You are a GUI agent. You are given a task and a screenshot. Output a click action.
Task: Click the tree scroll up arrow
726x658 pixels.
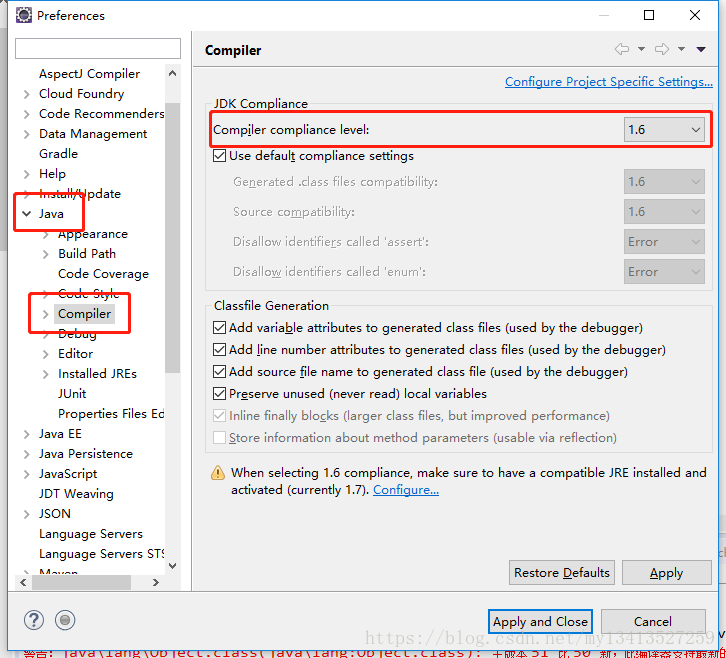coord(172,73)
